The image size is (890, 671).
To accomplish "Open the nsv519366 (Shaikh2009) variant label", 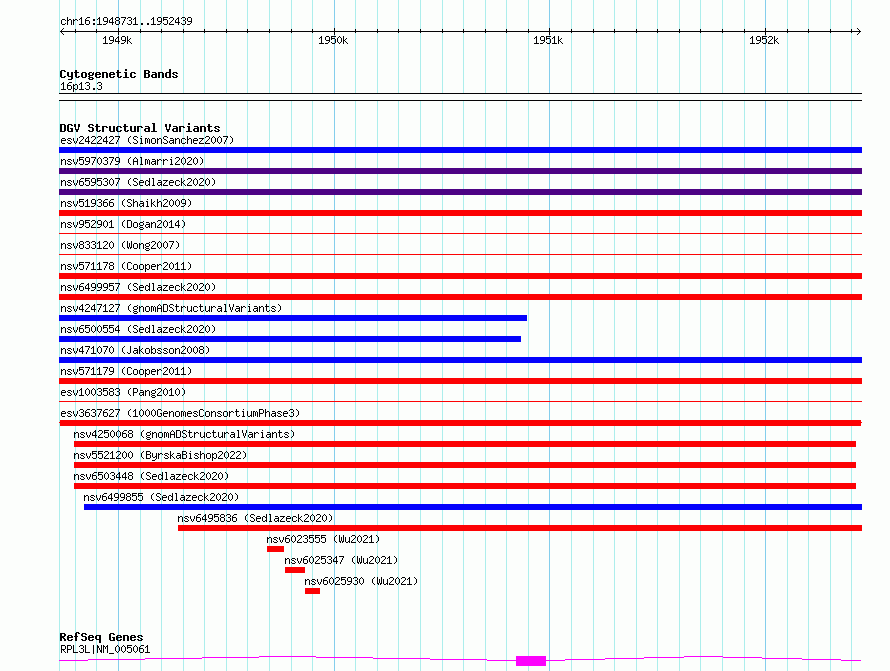I will coord(126,203).
